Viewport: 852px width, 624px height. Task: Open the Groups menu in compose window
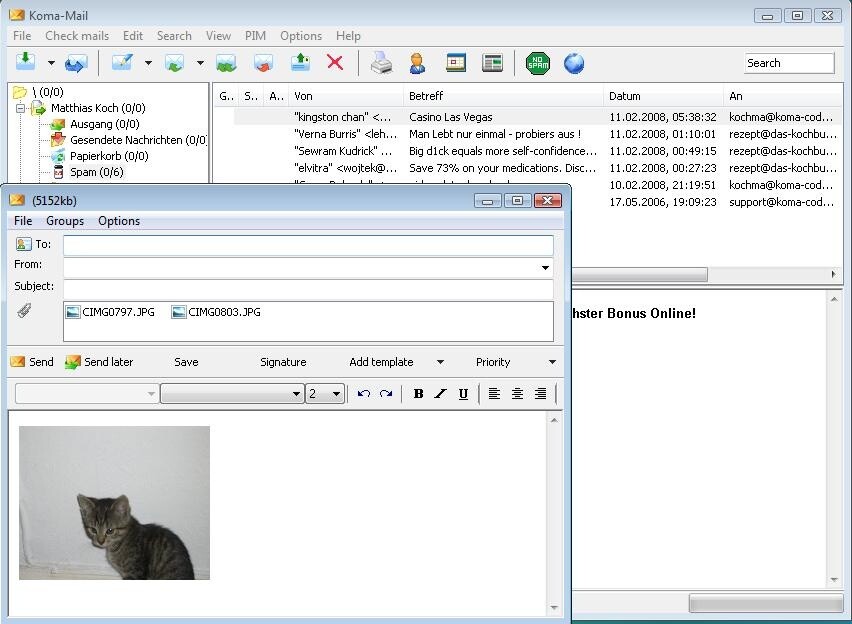pyautogui.click(x=65, y=221)
